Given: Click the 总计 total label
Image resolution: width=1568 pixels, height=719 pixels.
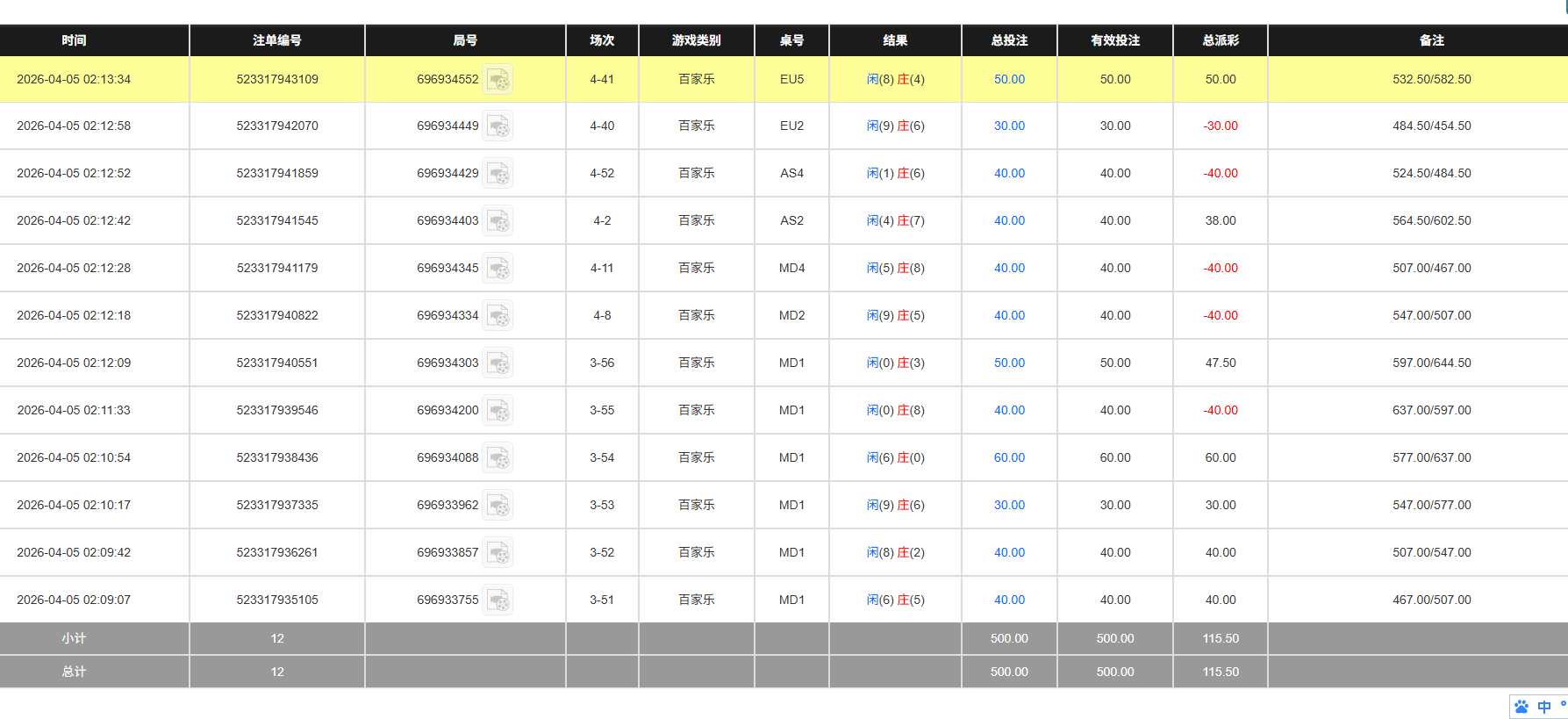Looking at the screenshot, I should pos(74,672).
